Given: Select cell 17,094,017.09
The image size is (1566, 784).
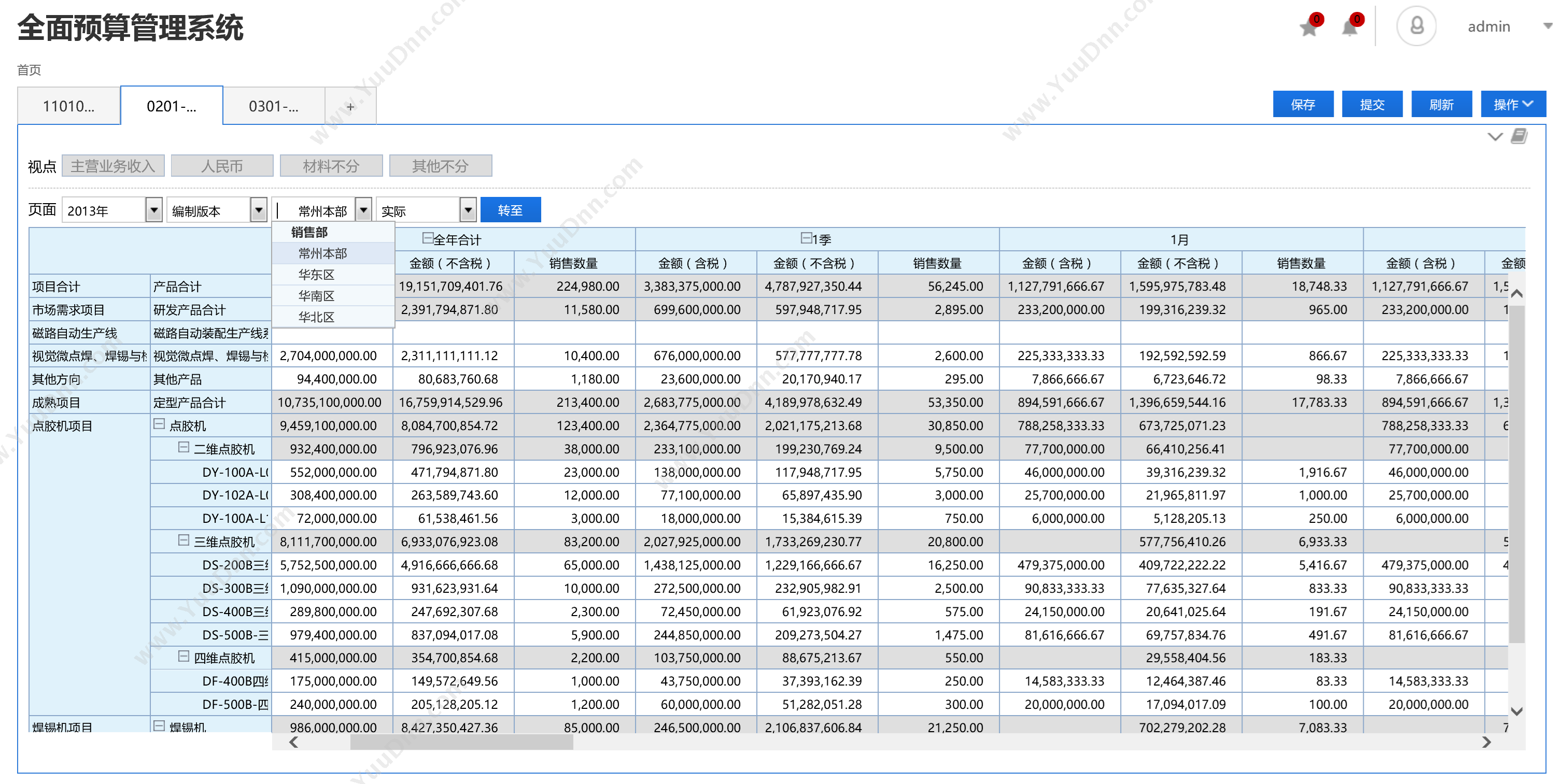Looking at the screenshot, I should click(1181, 704).
